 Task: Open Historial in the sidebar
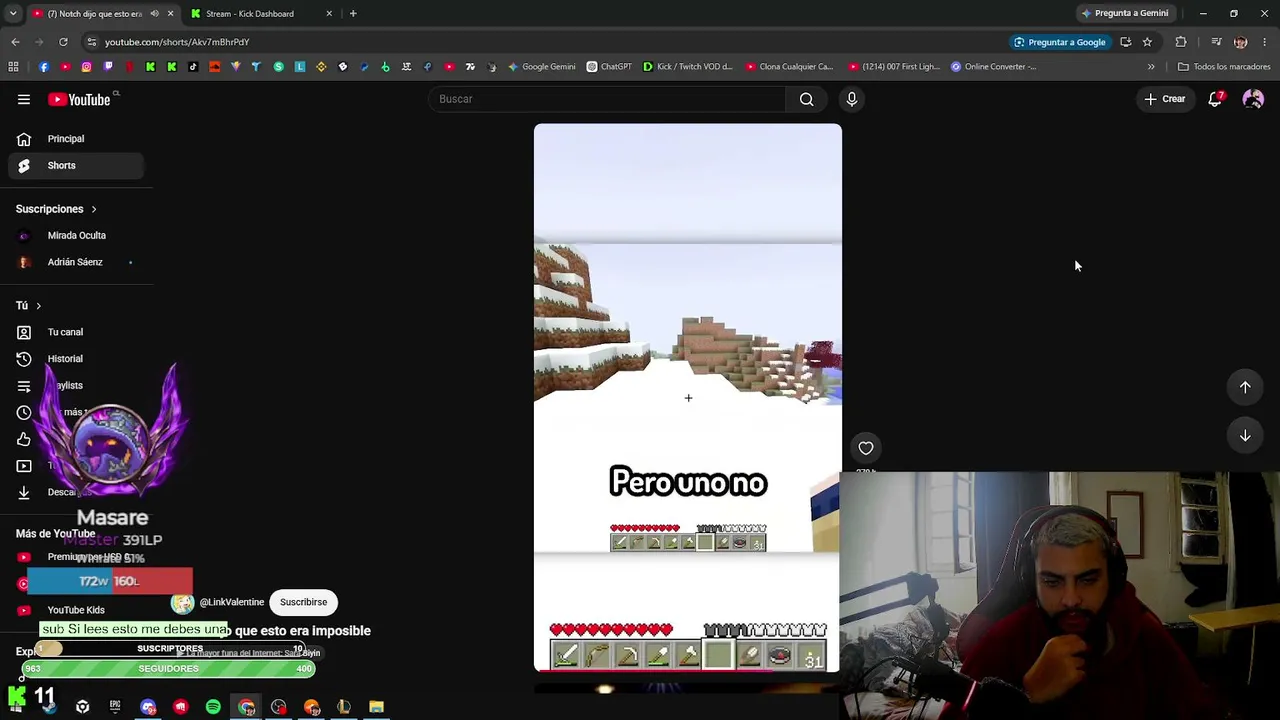tap(76, 359)
